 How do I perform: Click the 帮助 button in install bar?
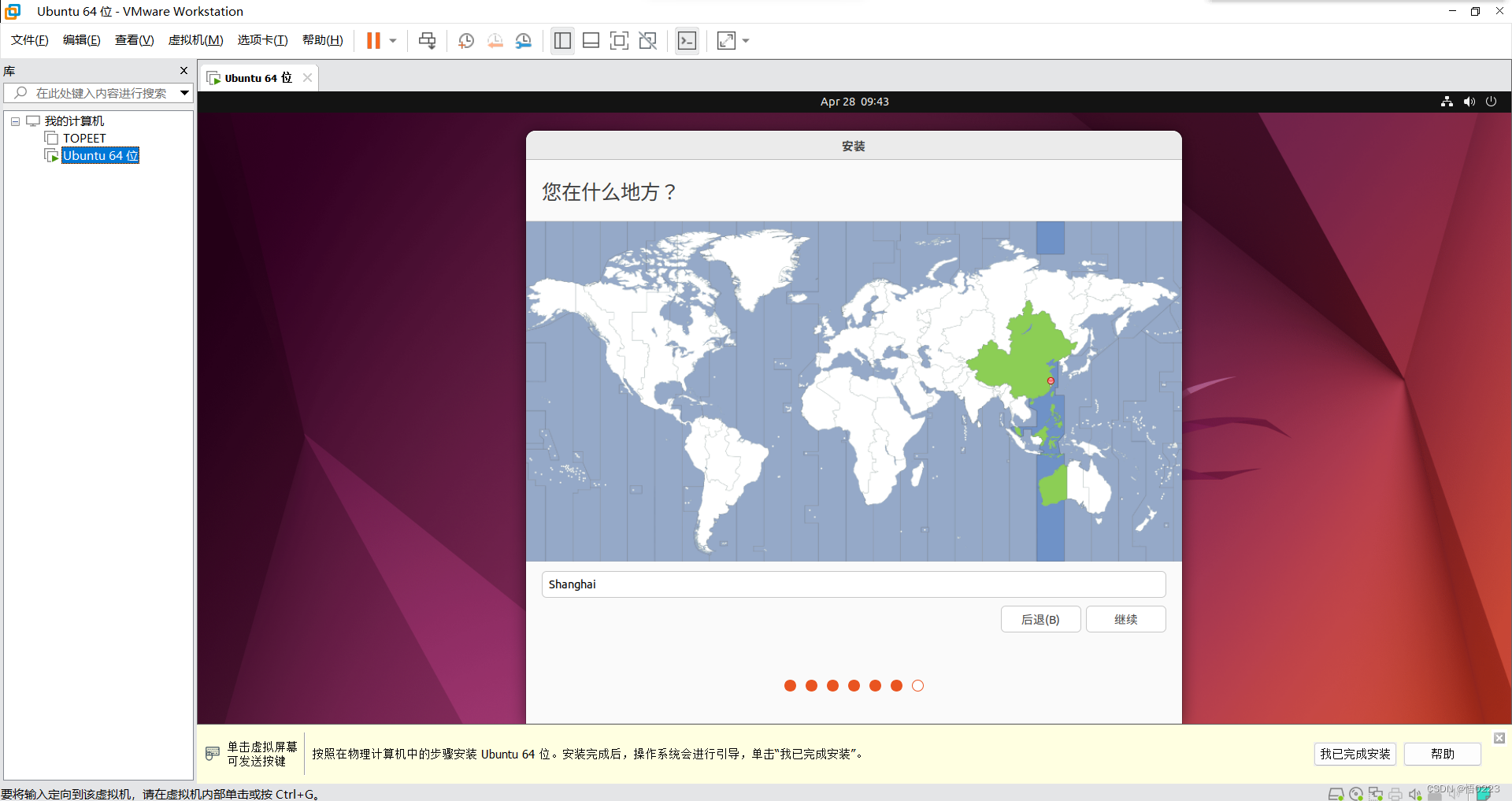click(x=1443, y=755)
